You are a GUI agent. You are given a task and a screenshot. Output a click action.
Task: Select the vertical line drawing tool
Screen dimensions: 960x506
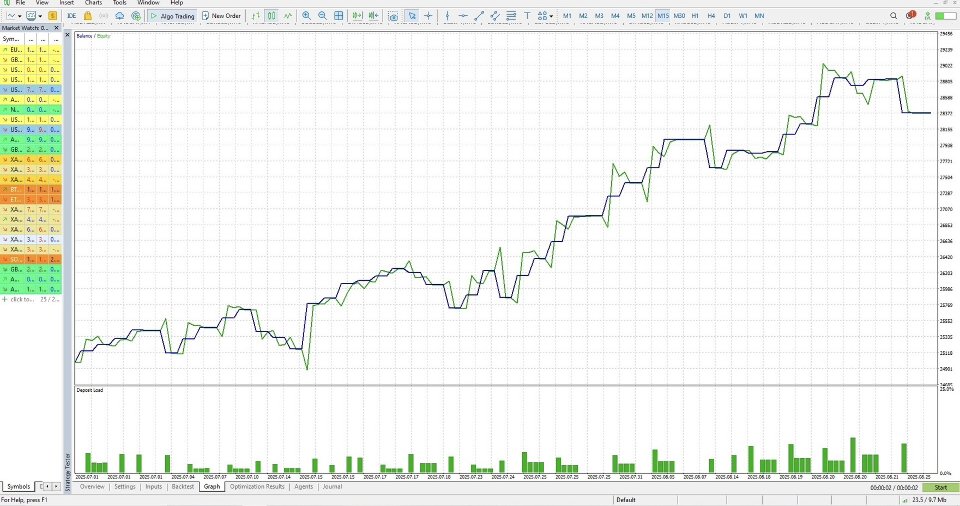tap(448, 16)
